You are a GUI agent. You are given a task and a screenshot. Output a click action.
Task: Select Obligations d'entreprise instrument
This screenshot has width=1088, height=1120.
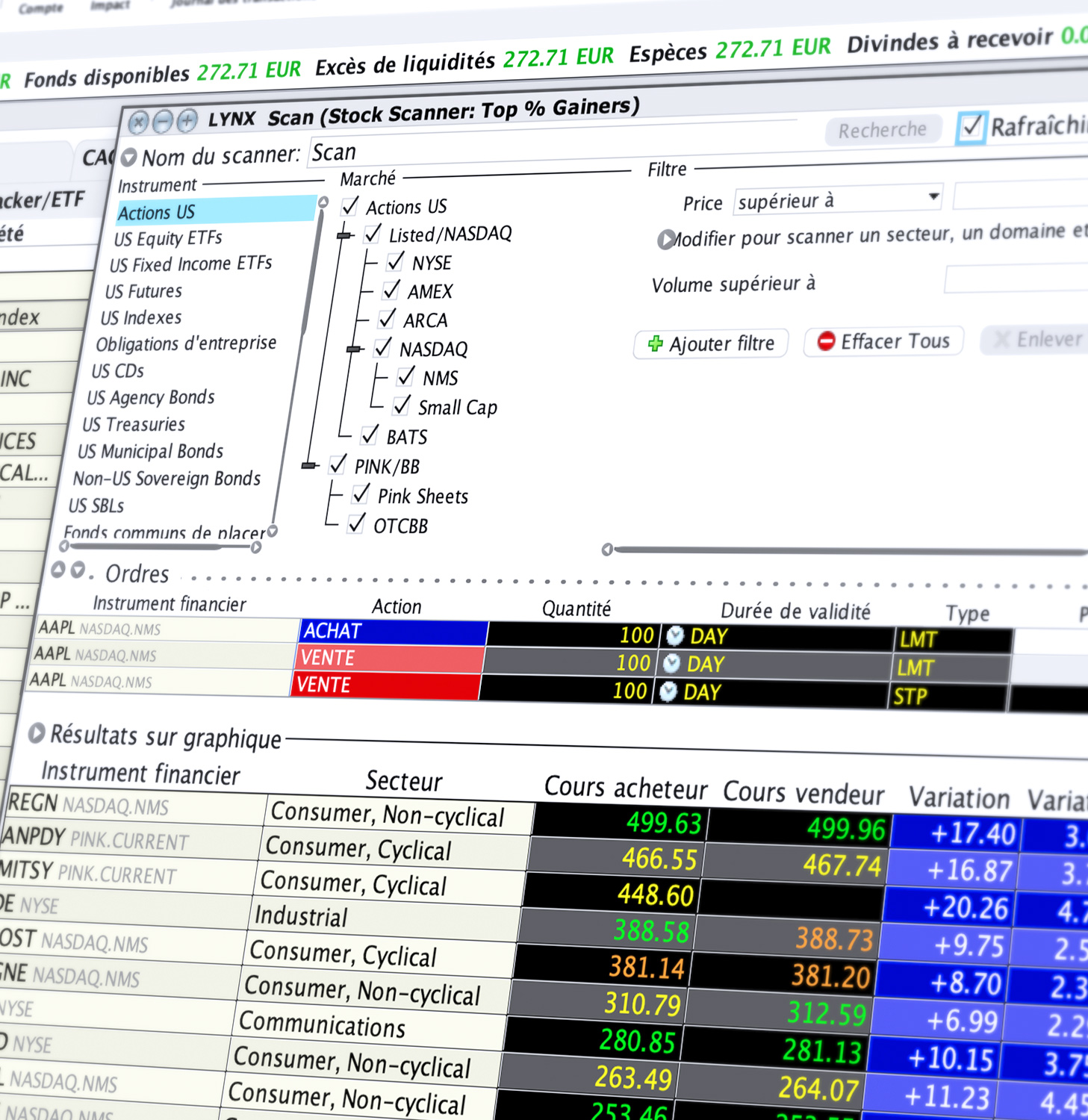click(187, 343)
